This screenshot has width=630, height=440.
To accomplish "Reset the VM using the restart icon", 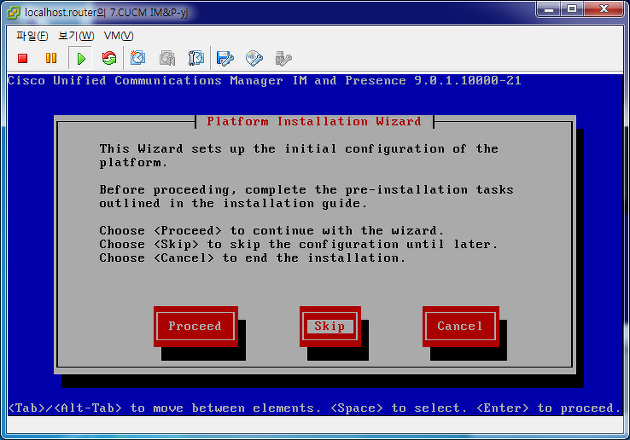I will pyautogui.click(x=109, y=59).
